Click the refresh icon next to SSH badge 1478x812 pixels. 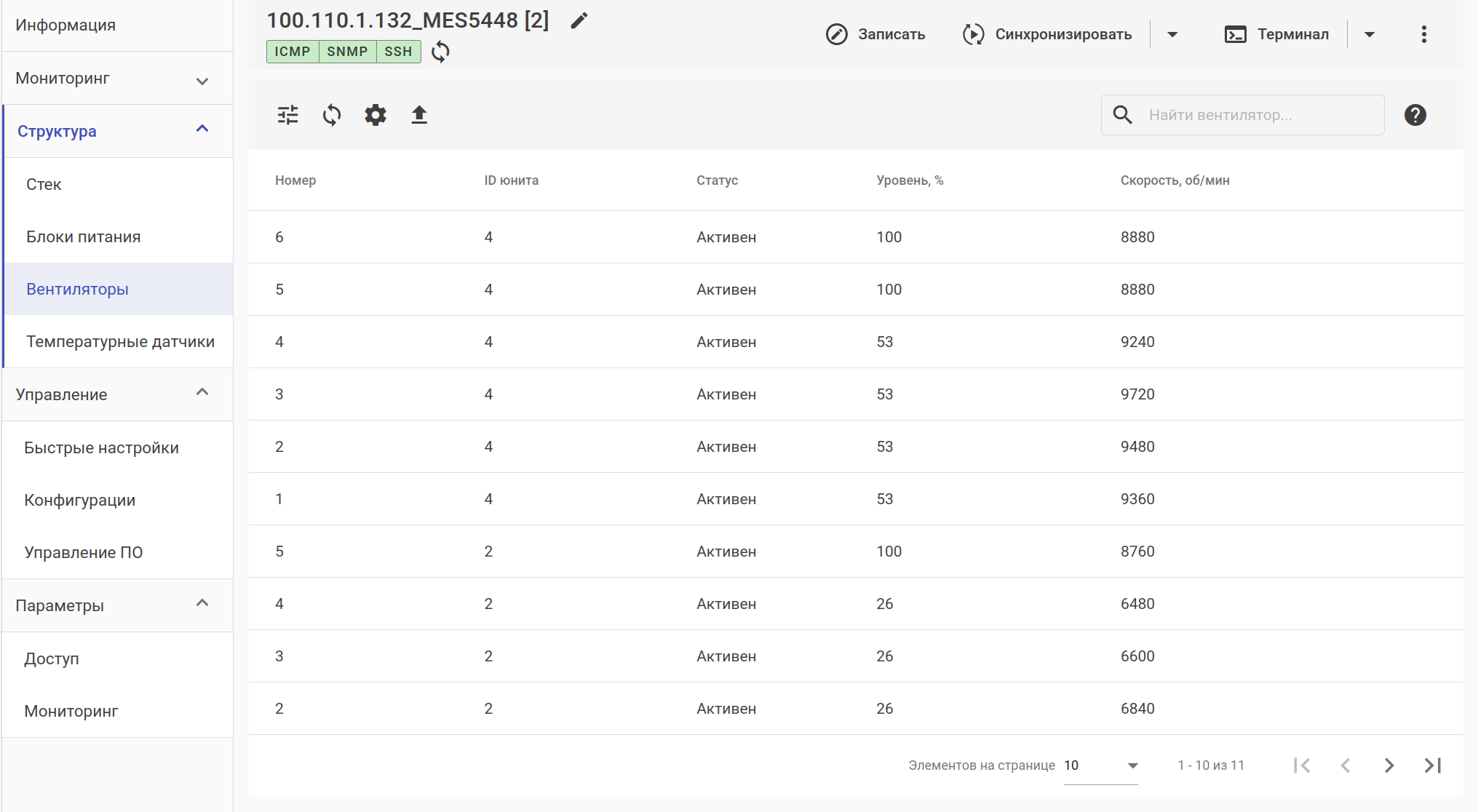tap(440, 52)
